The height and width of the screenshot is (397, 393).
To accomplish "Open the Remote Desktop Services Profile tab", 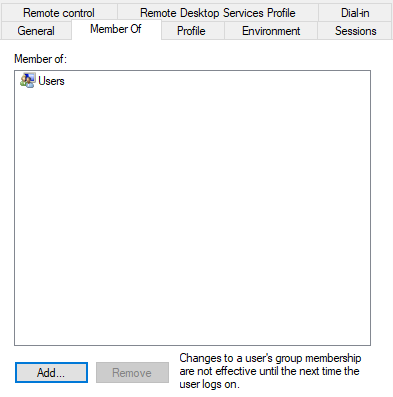I will click(218, 13).
